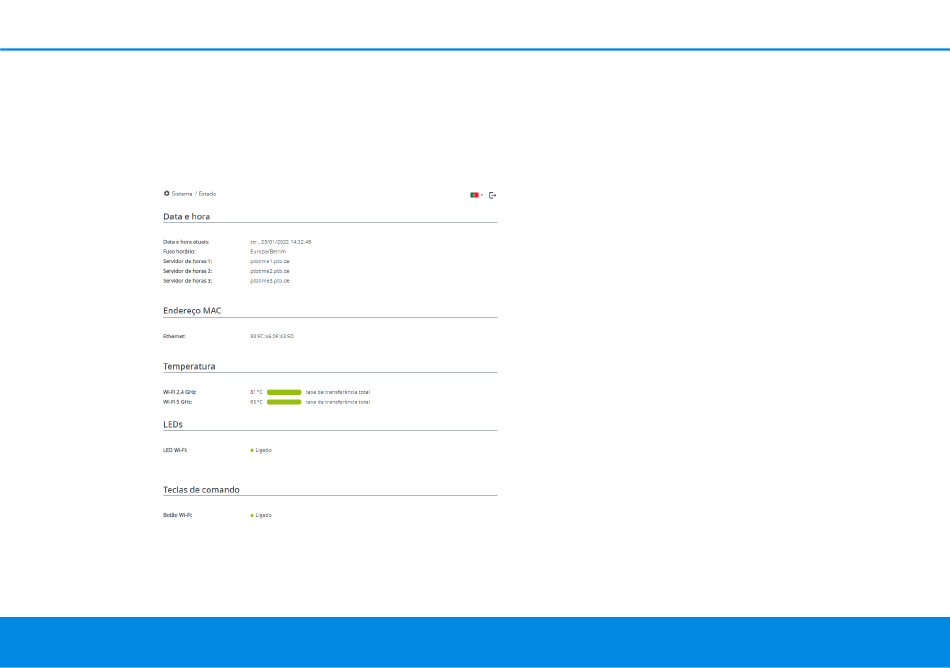Click the Portuguese flag language icon
Screen dimensions: 950x668
tap(474, 195)
